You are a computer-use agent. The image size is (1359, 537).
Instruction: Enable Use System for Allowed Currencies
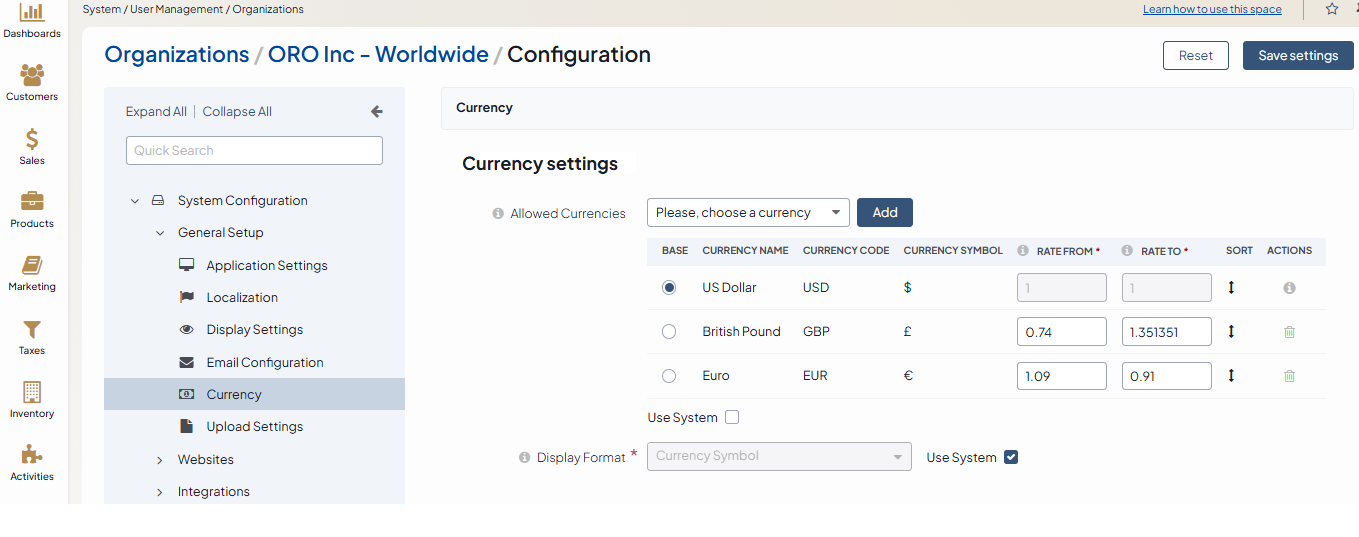tap(732, 417)
